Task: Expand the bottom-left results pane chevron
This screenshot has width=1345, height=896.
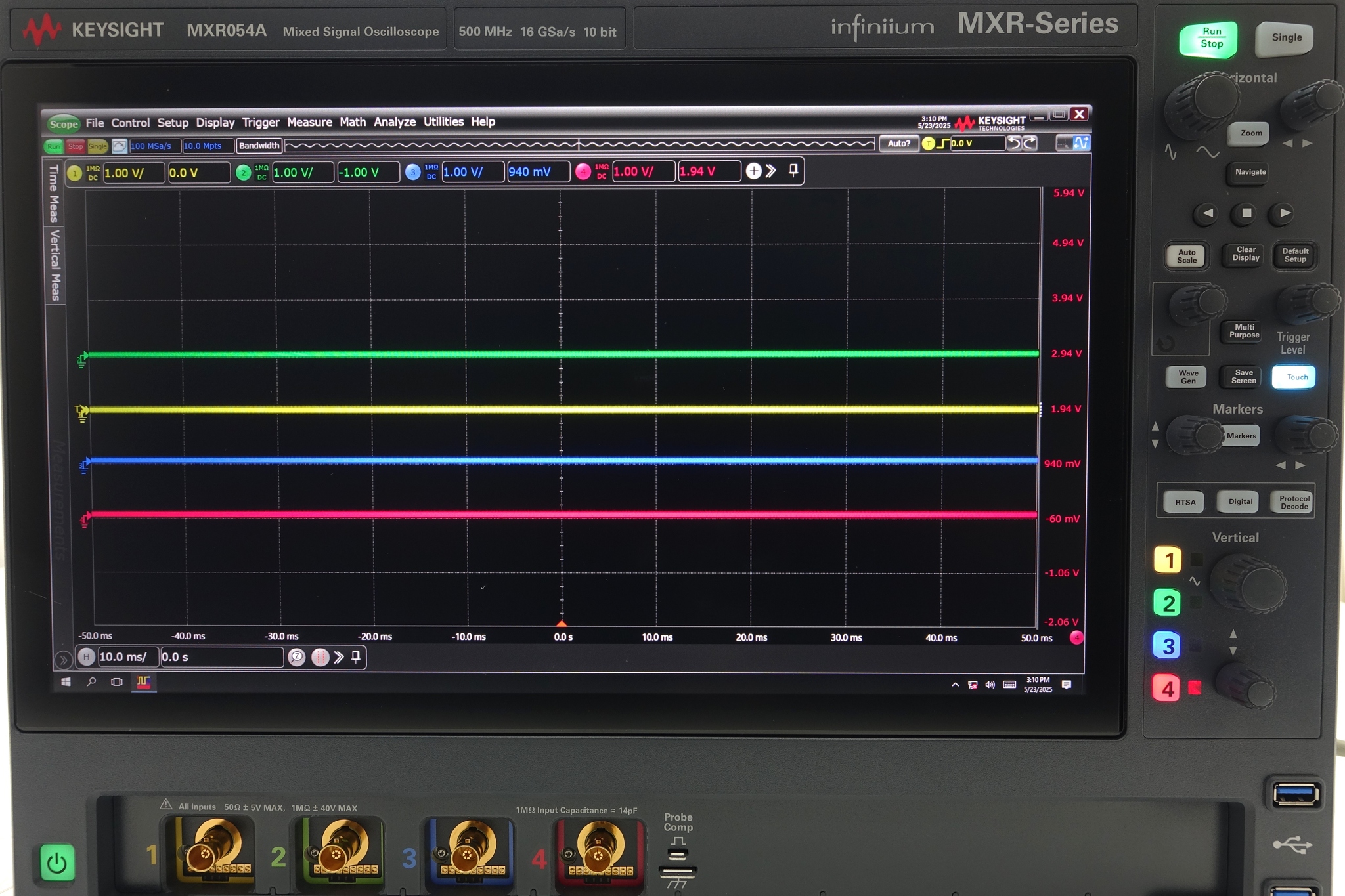Action: [x=63, y=659]
